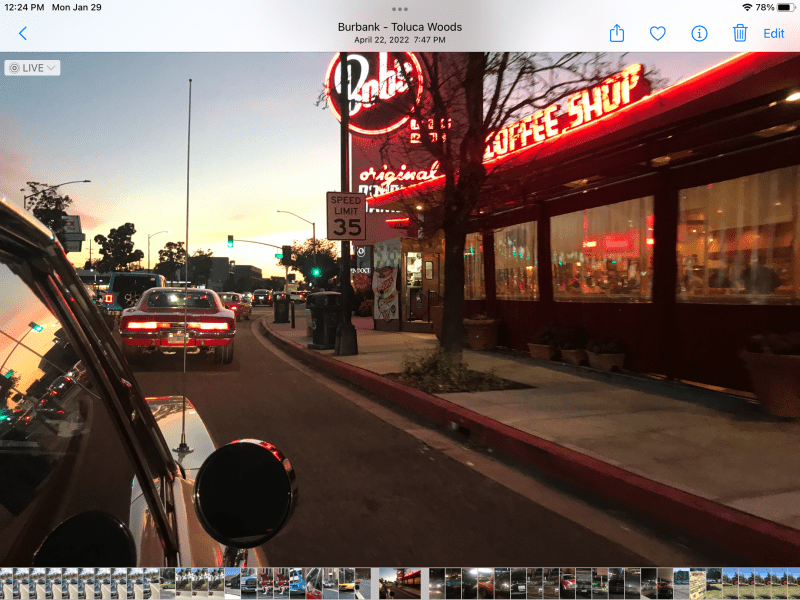Tap the 78% battery percentage text
The height and width of the screenshot is (600, 800).
pos(765,7)
